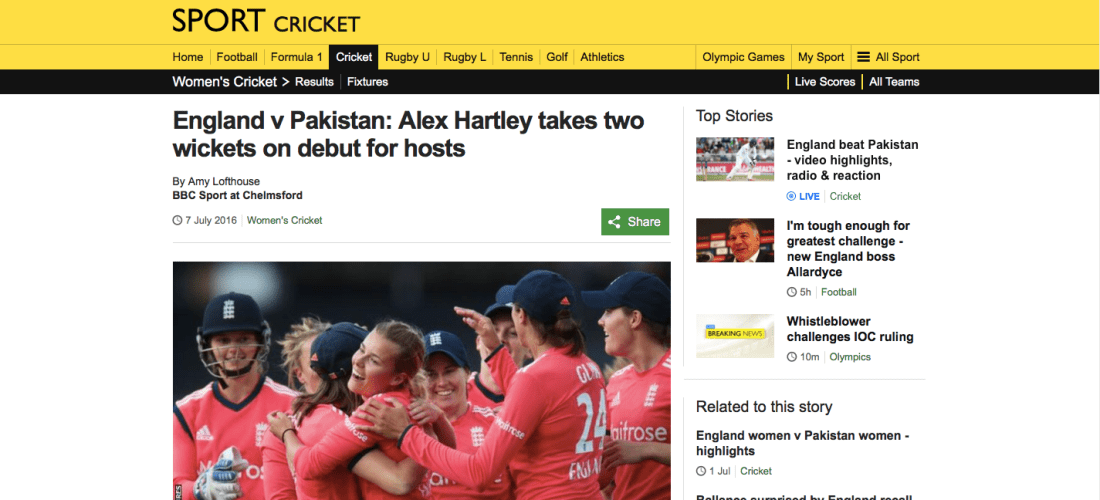Open the Breaking News thumbnail for the whistleblower story
1100x500 pixels.
coord(735,336)
